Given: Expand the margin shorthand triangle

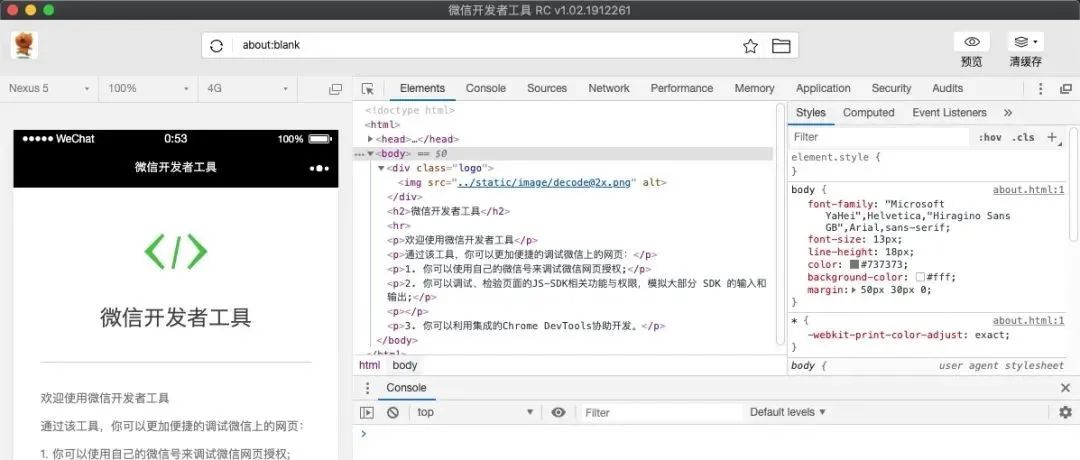Looking at the screenshot, I should [854, 290].
